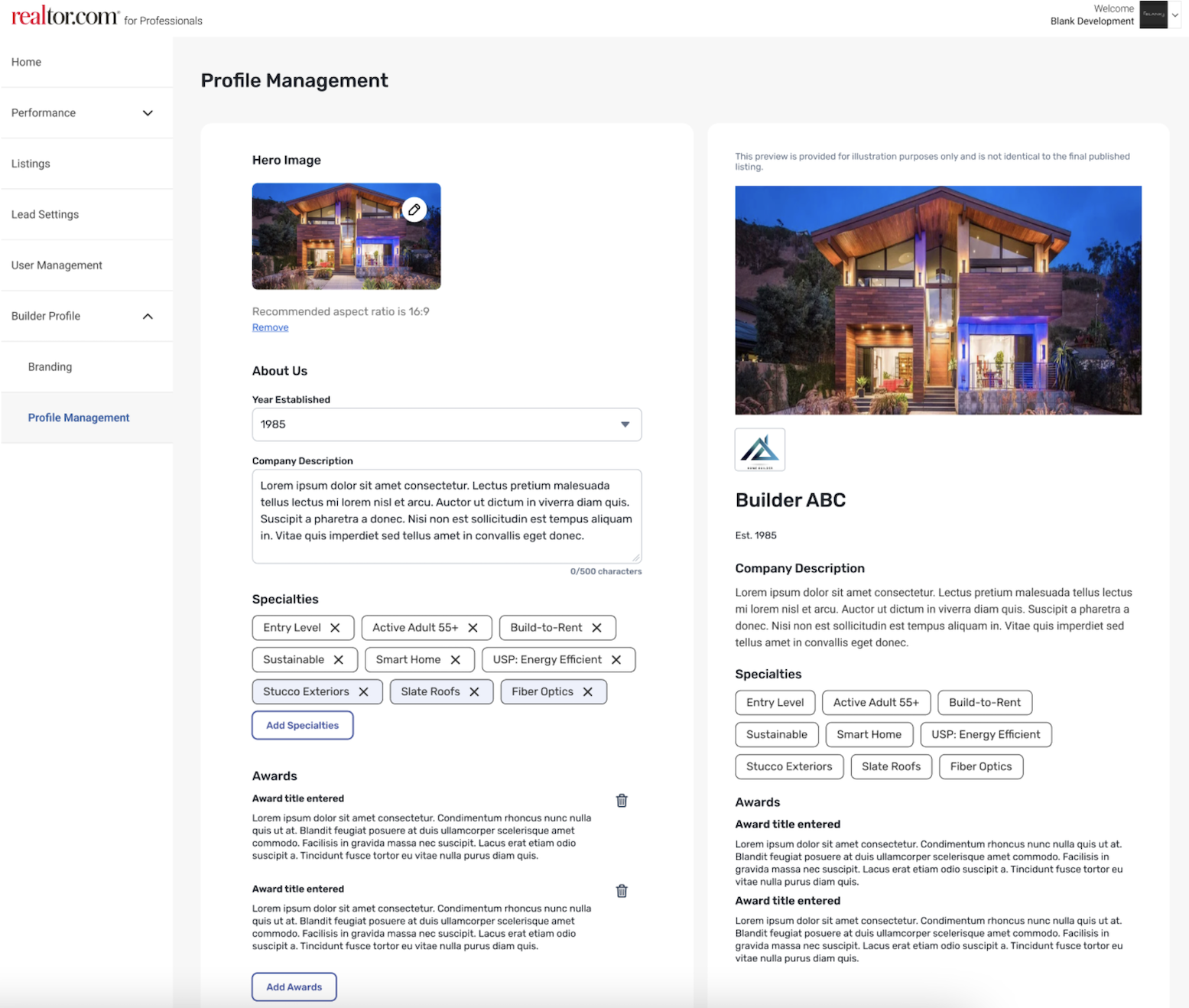Go to Home in sidebar
This screenshot has width=1189, height=1008.
86,62
